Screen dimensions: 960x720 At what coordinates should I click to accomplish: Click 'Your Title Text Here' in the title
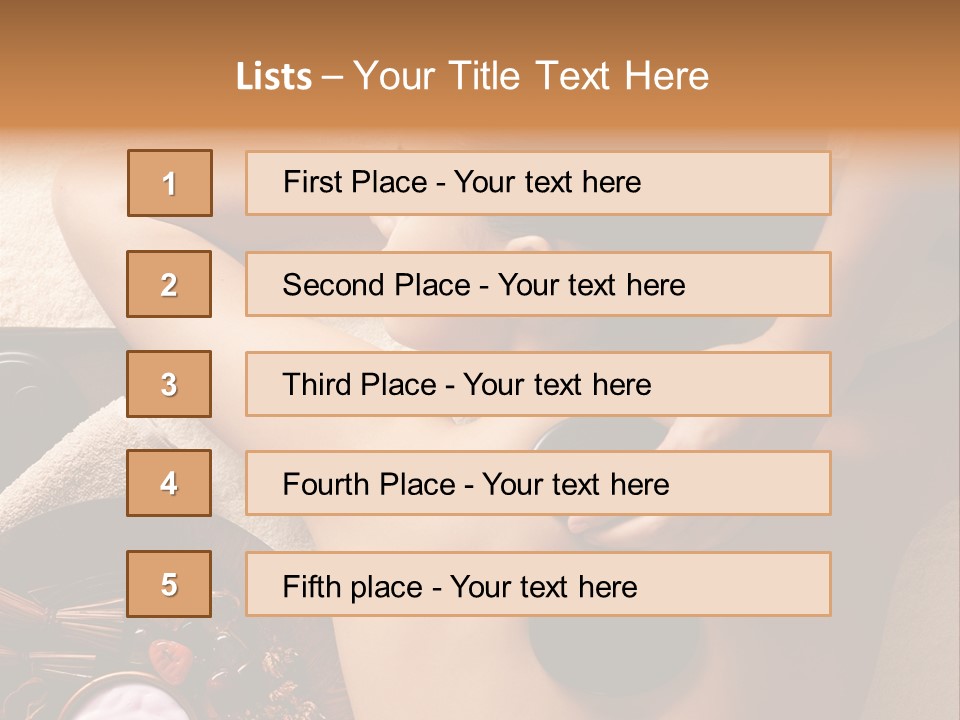[531, 77]
